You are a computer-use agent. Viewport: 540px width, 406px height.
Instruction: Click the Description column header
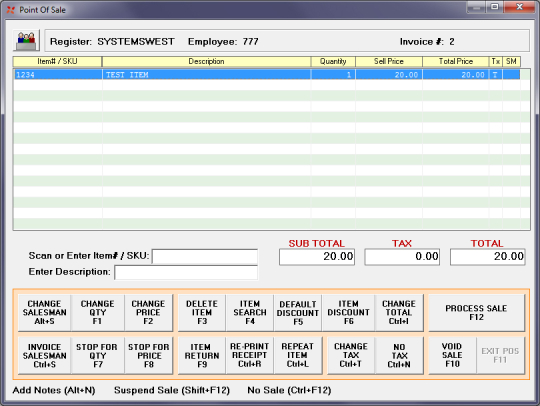[206, 62]
